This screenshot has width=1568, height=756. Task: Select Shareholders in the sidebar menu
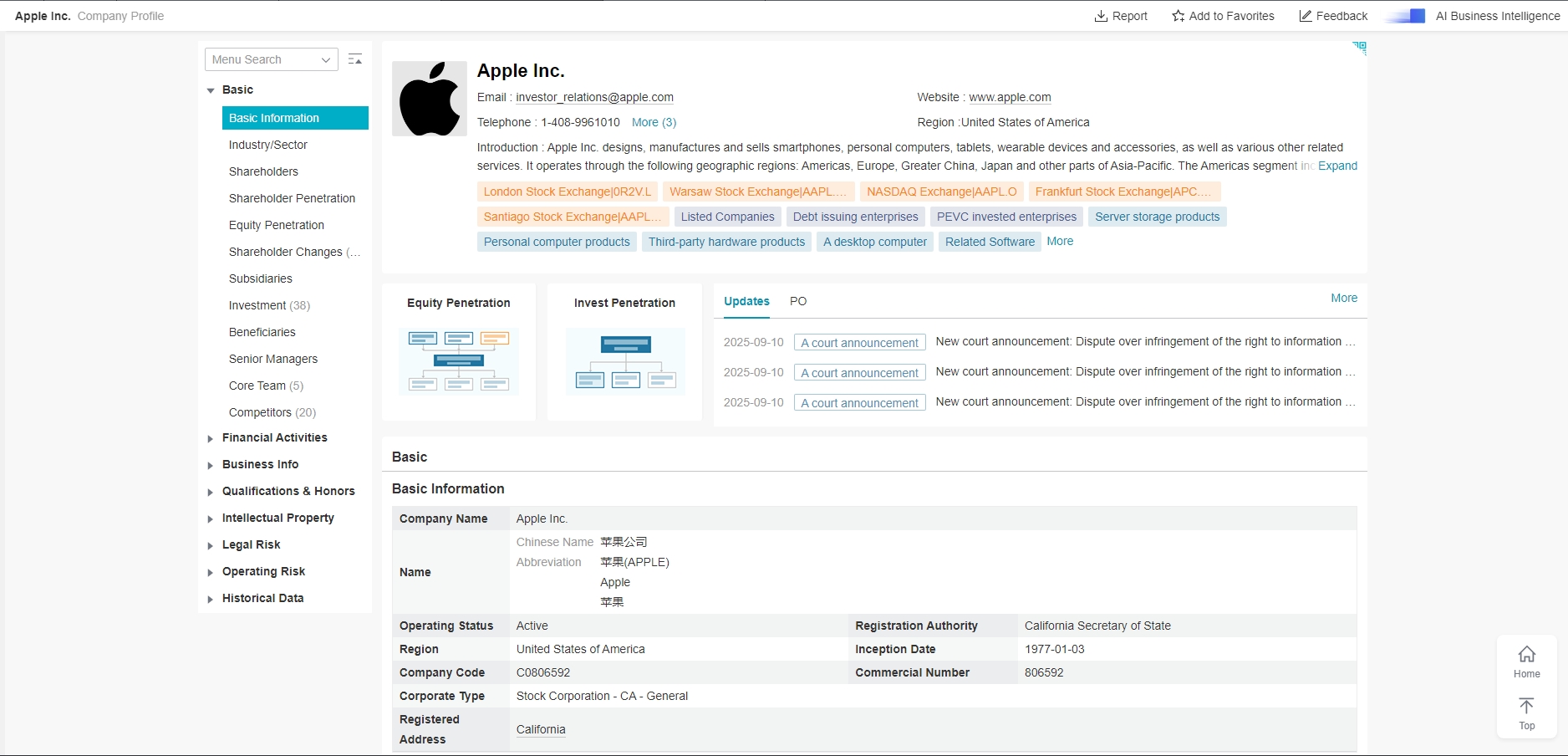point(263,171)
